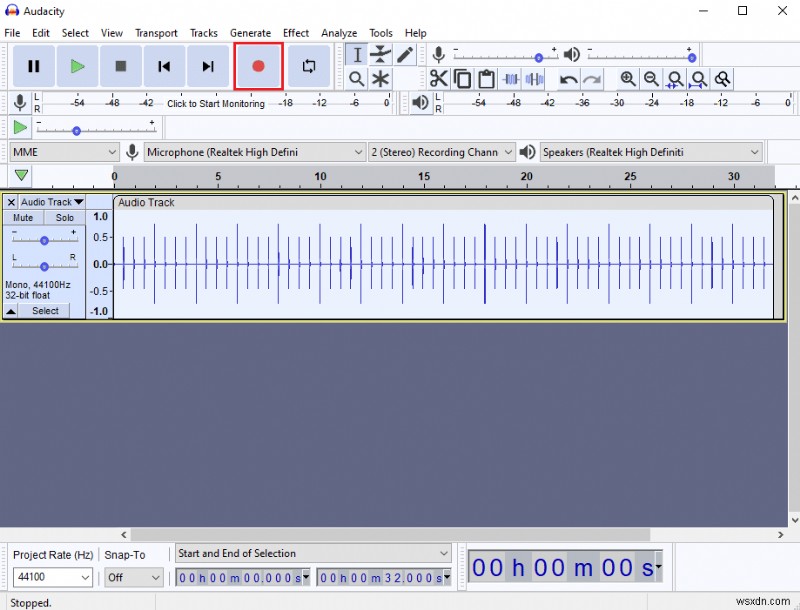Trim audio outside selection
The width and height of the screenshot is (800, 610).
point(511,79)
